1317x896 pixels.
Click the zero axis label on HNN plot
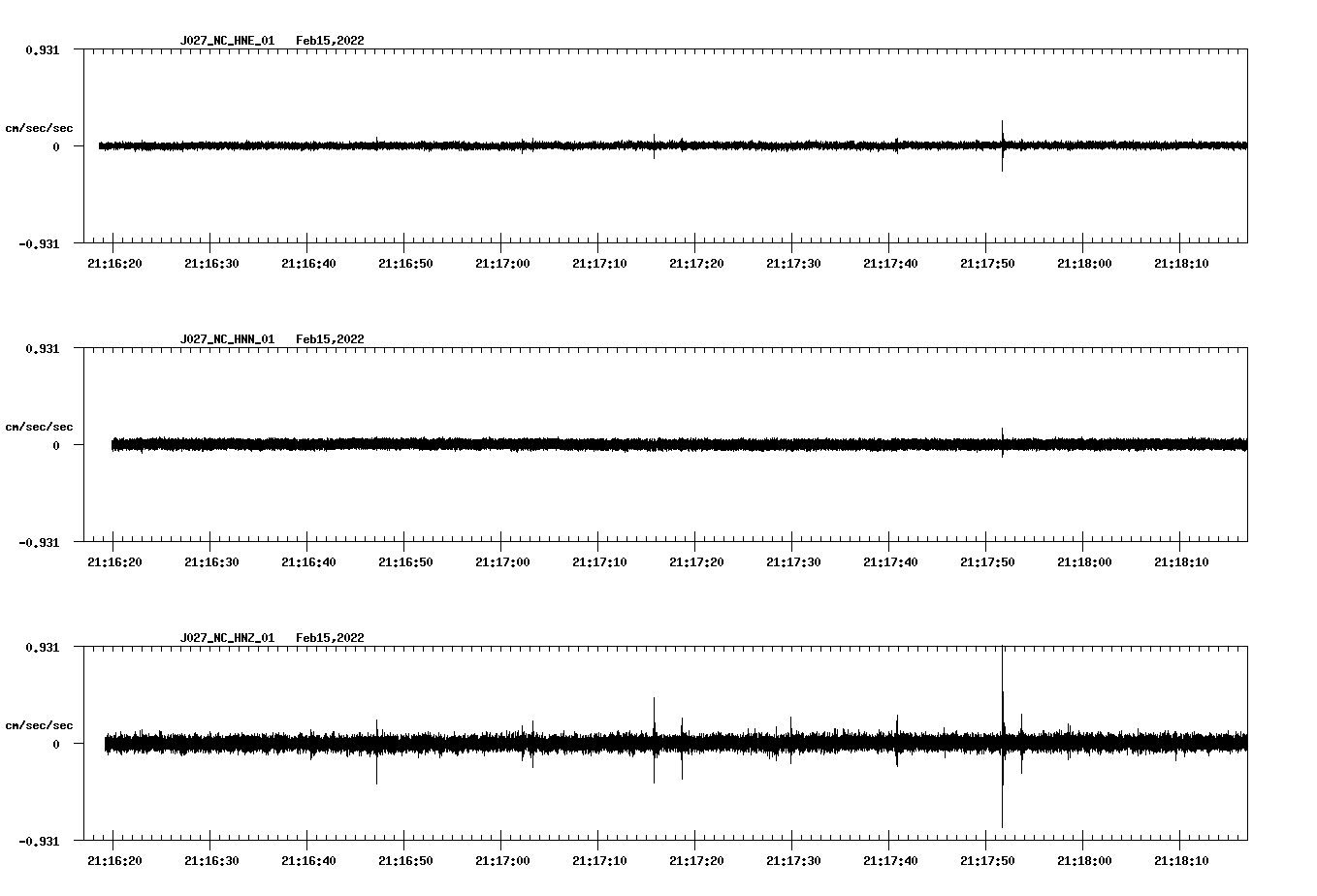[56, 446]
